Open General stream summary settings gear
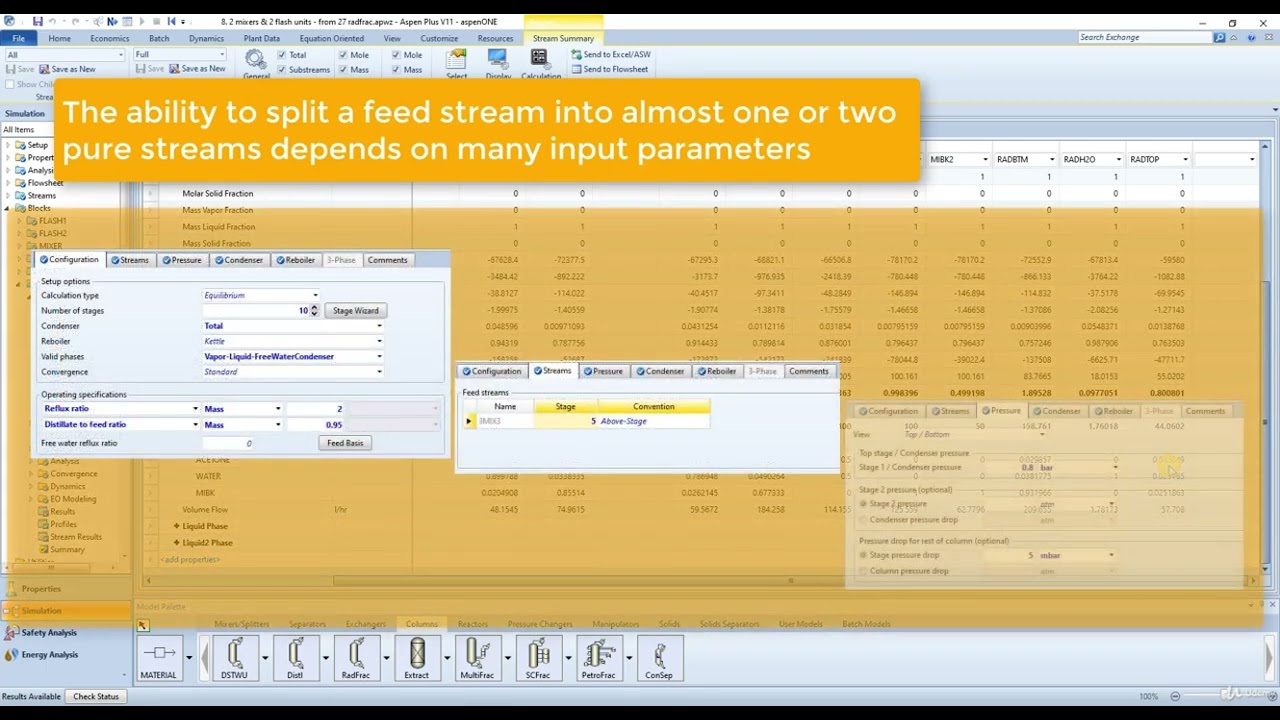This screenshot has height=720, width=1280. [x=255, y=64]
